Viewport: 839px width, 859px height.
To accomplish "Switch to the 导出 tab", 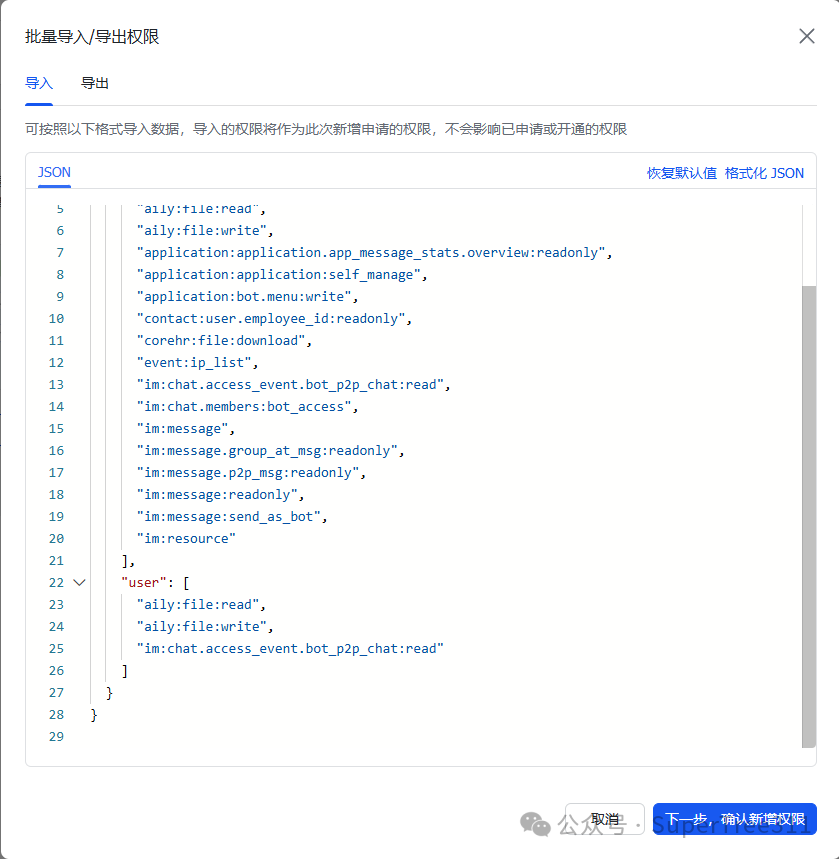I will point(95,83).
